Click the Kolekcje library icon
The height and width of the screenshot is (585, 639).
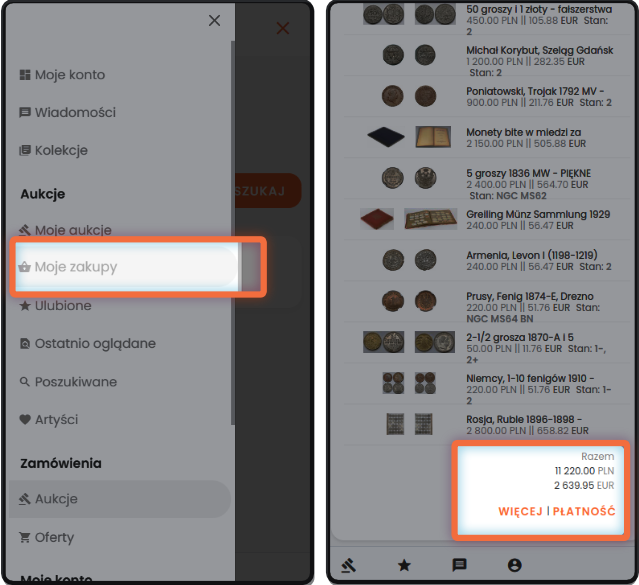point(25,150)
